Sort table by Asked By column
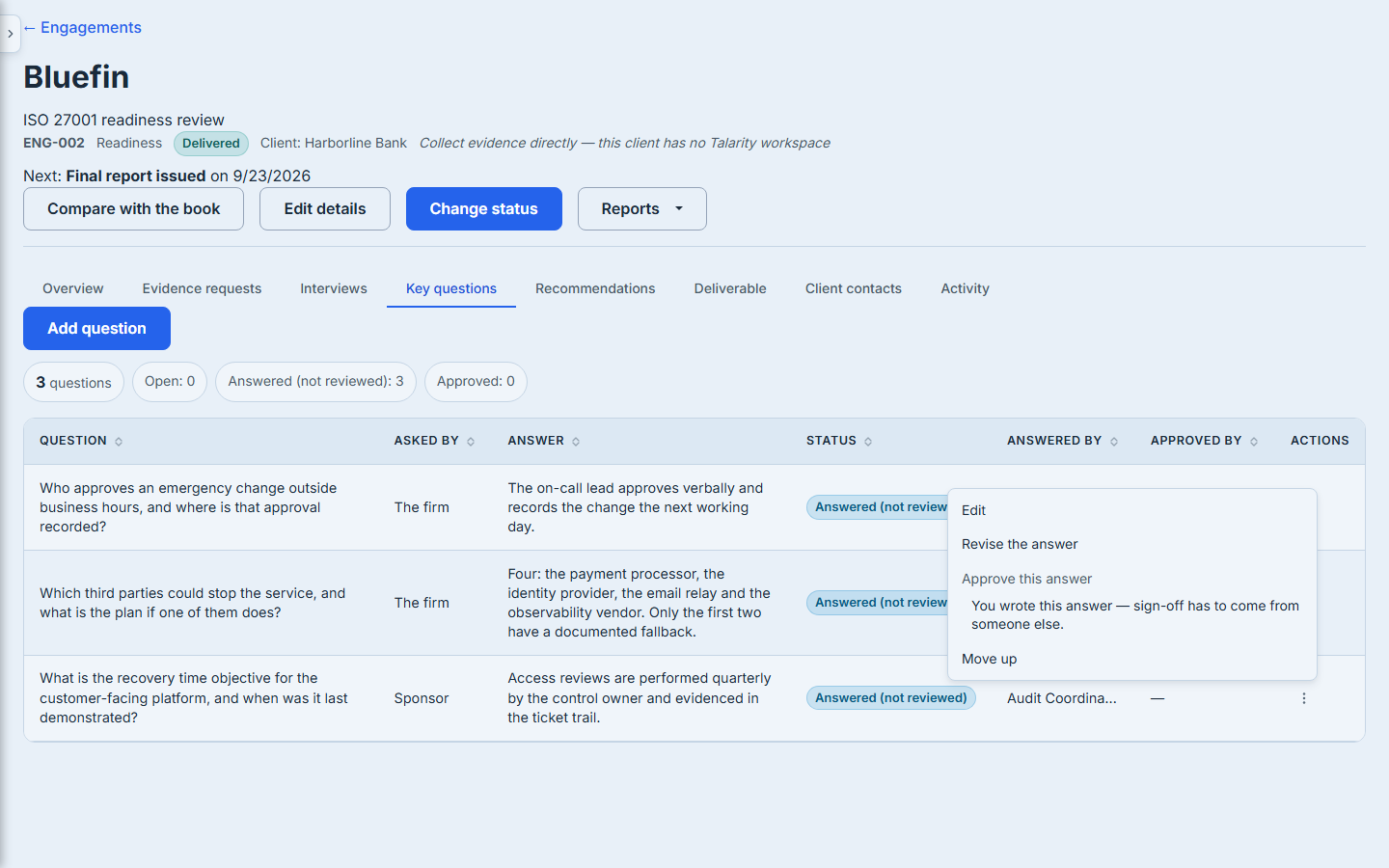Screen dimensions: 1389x868 pyautogui.click(x=434, y=441)
